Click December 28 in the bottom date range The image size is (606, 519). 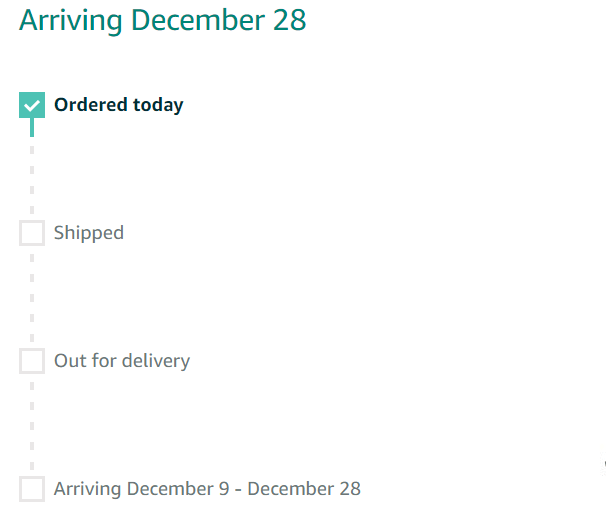click(x=304, y=489)
